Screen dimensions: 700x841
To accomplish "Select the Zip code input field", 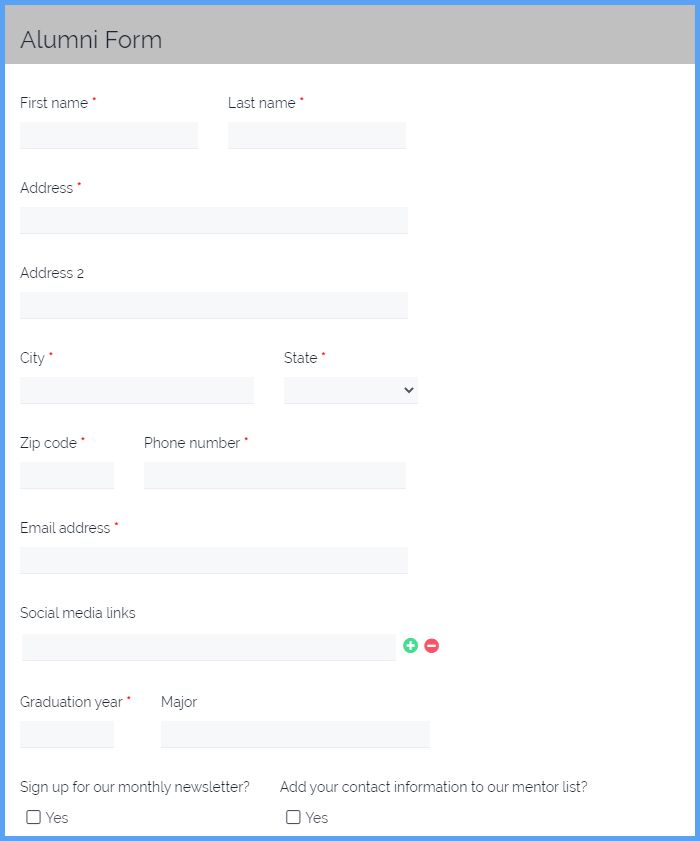I will coord(67,475).
